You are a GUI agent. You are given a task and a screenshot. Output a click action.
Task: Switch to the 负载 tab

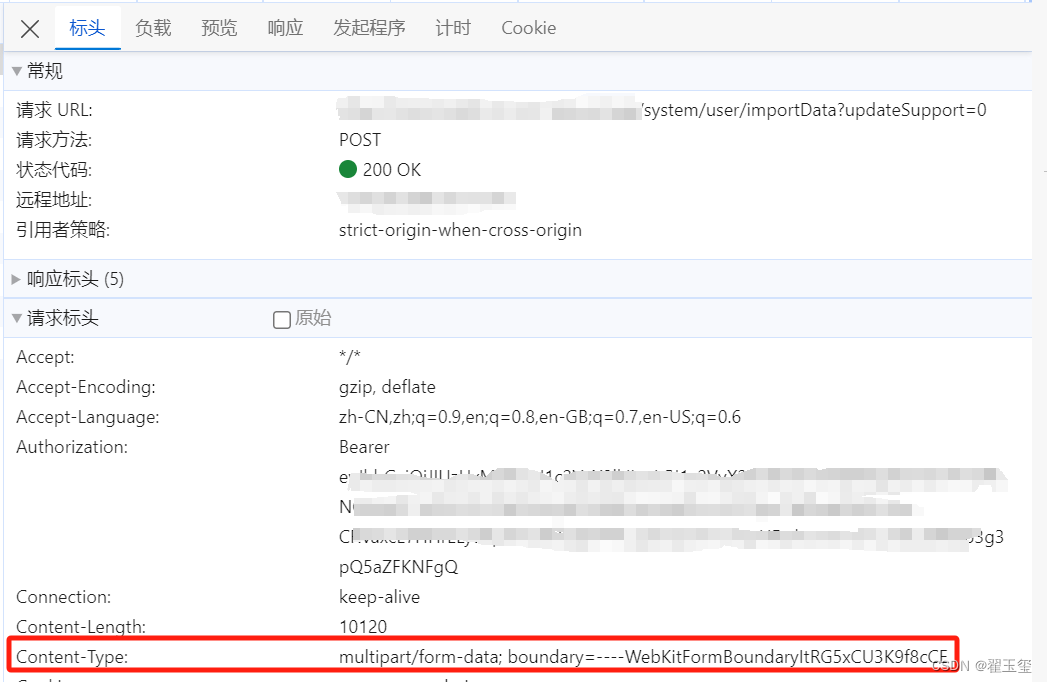[x=152, y=28]
